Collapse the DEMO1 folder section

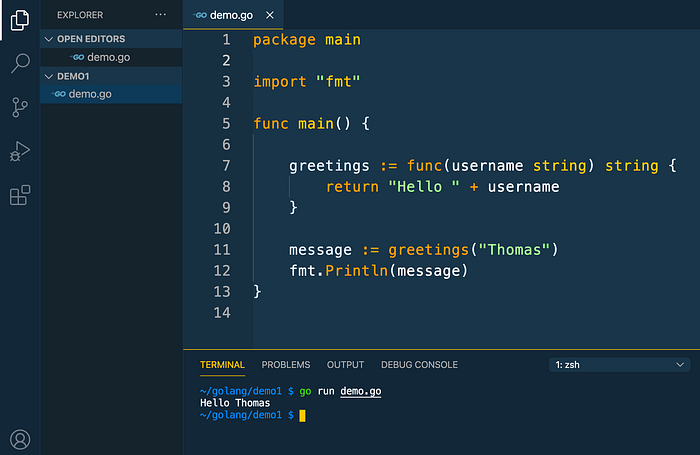[111, 76]
